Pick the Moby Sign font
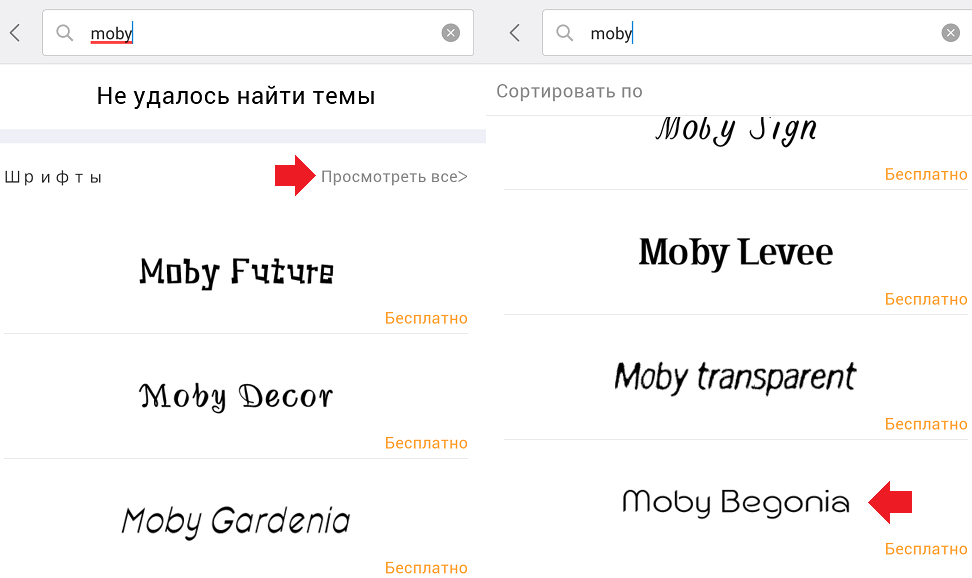 736,130
